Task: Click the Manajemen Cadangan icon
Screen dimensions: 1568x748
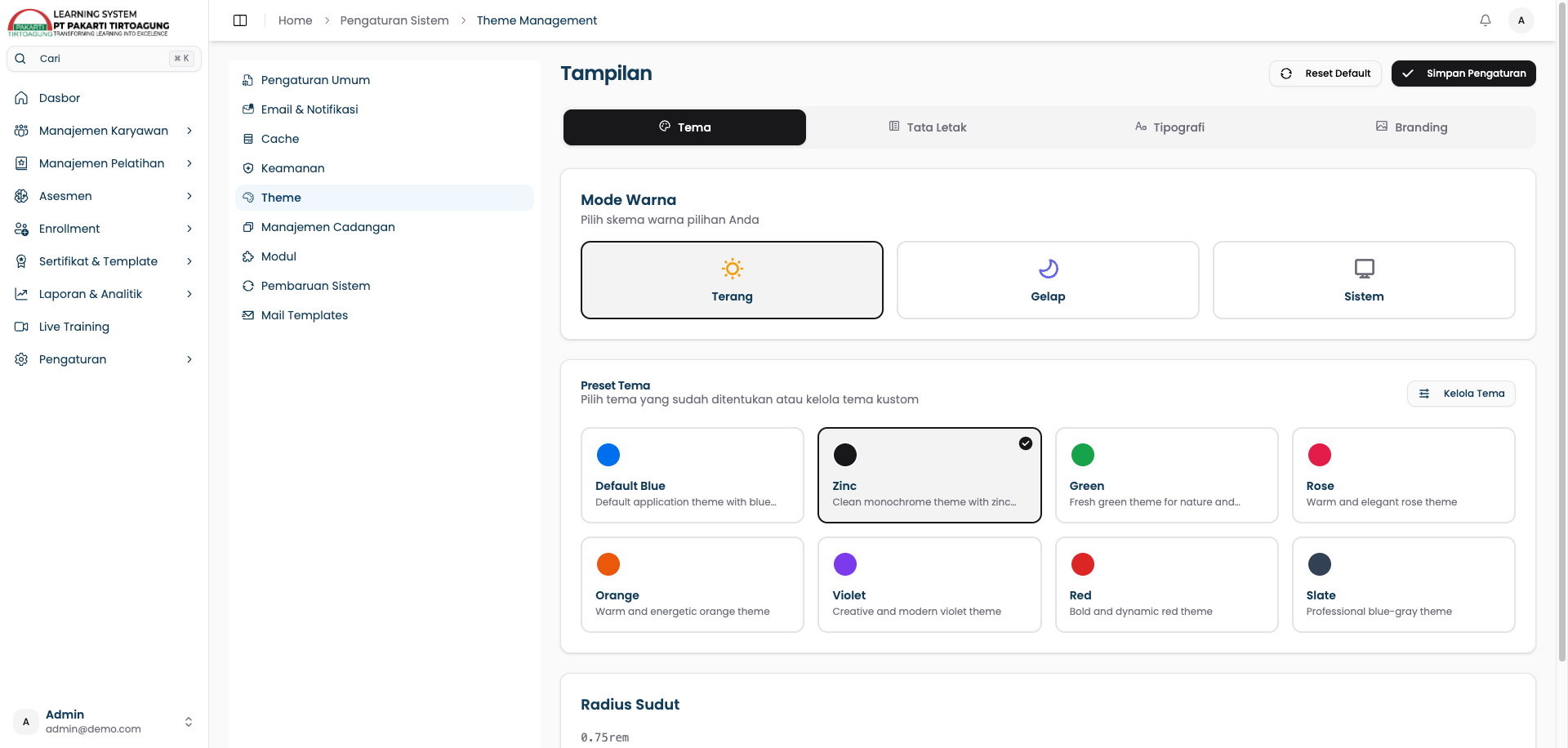Action: tap(248, 227)
